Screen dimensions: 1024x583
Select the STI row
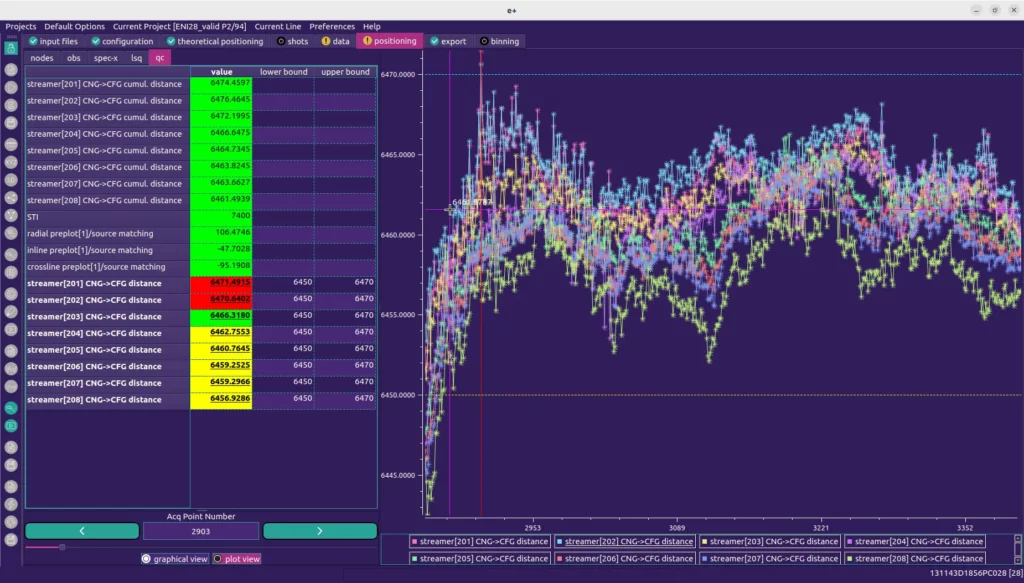200,217
